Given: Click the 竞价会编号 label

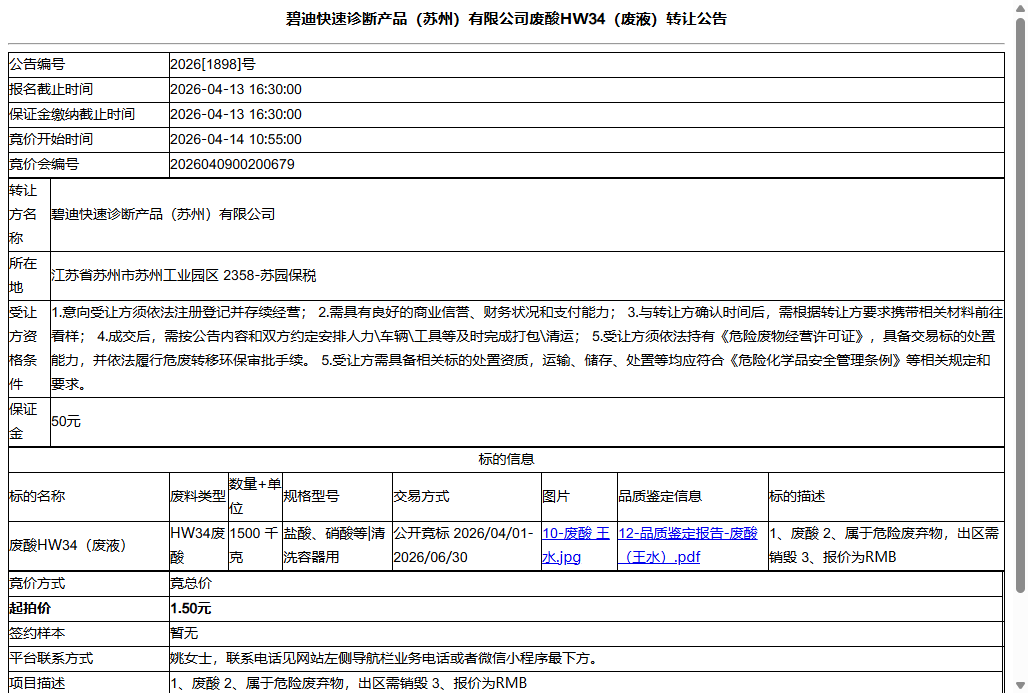Looking at the screenshot, I should [x=44, y=165].
